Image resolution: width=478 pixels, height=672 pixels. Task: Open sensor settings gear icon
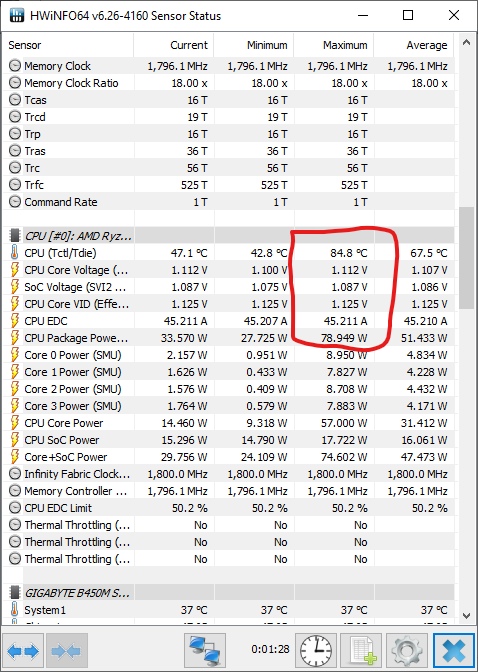[x=406, y=651]
